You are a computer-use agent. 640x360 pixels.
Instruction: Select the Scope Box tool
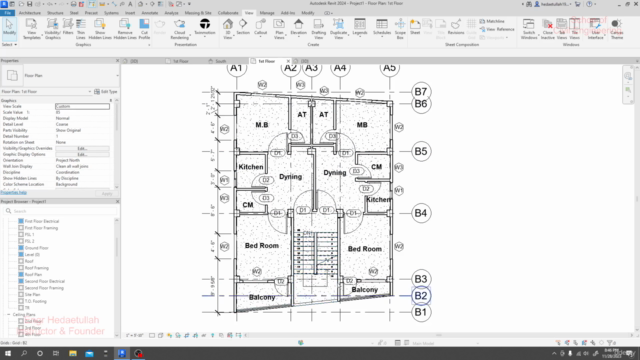[x=400, y=29]
